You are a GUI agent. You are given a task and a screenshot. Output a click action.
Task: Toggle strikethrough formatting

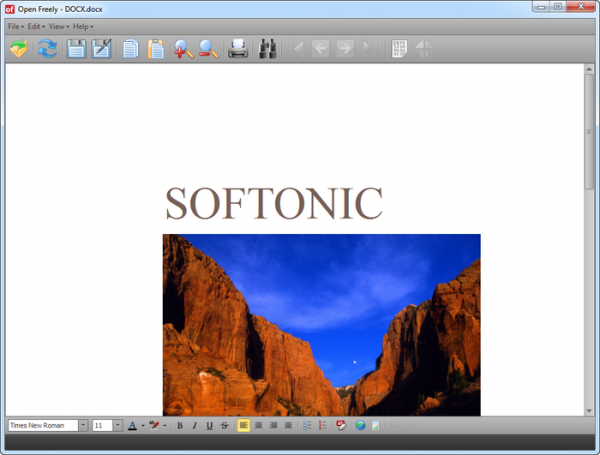pos(225,426)
